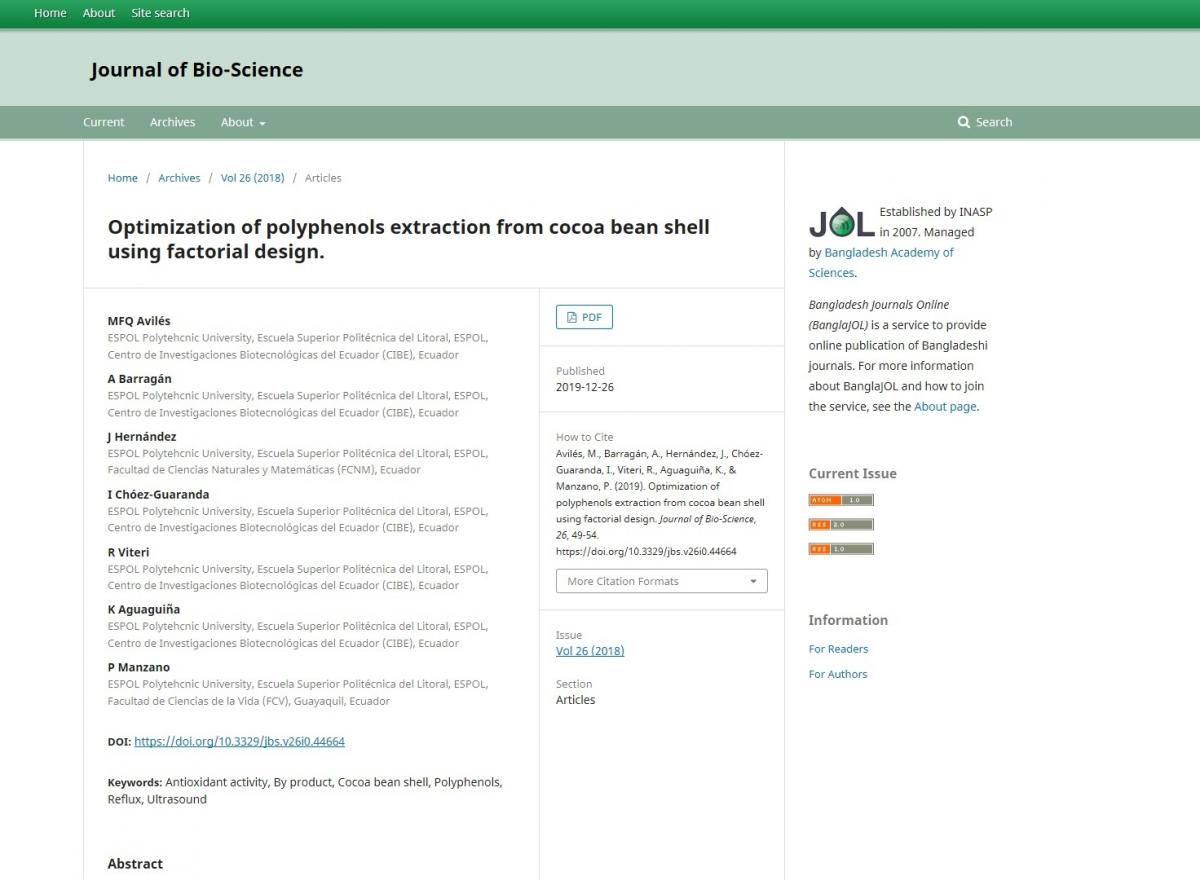Open the About page link in sidebar

[x=944, y=407]
